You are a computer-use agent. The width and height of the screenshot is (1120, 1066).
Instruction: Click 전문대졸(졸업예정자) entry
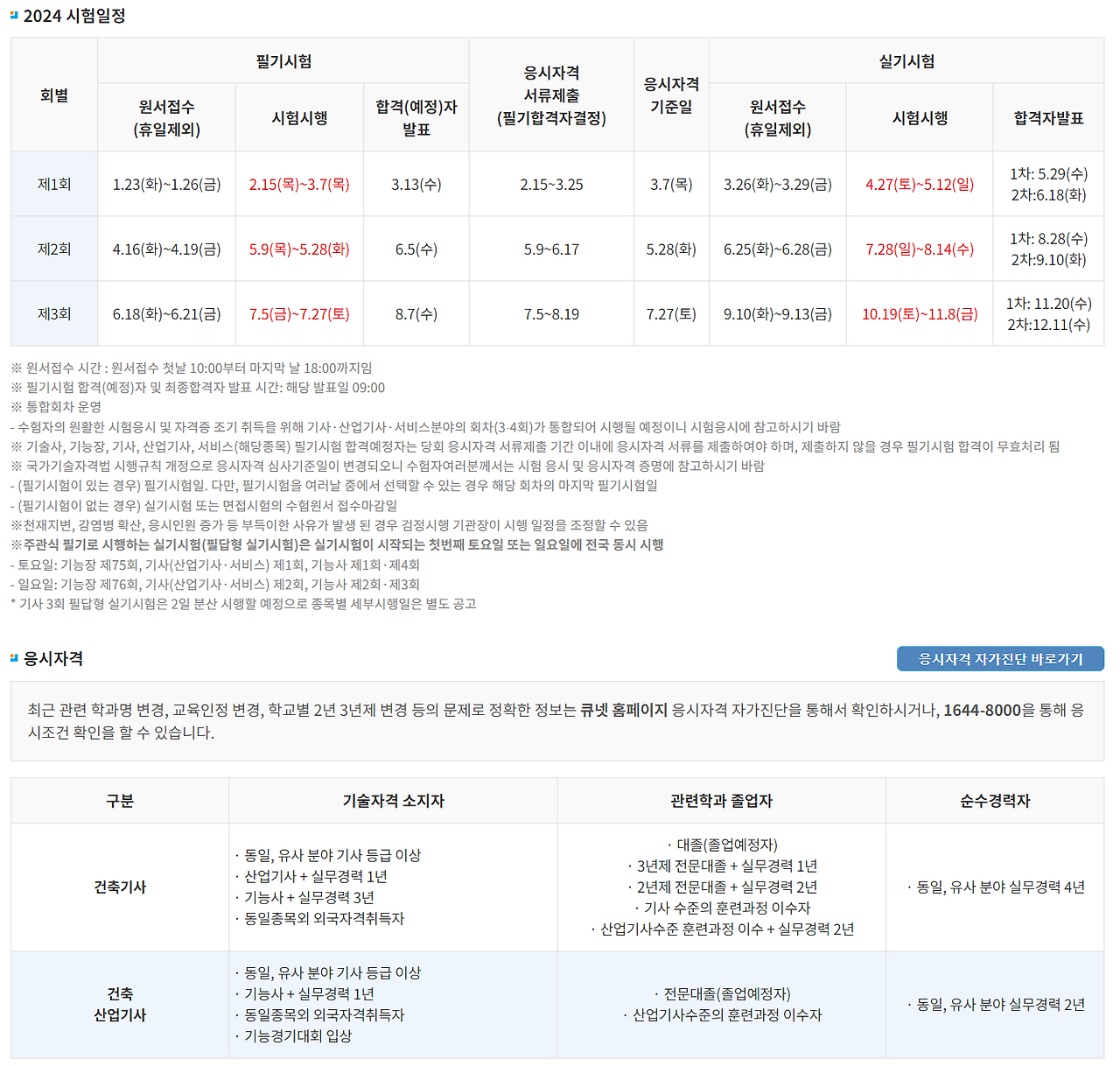pyautogui.click(x=722, y=993)
